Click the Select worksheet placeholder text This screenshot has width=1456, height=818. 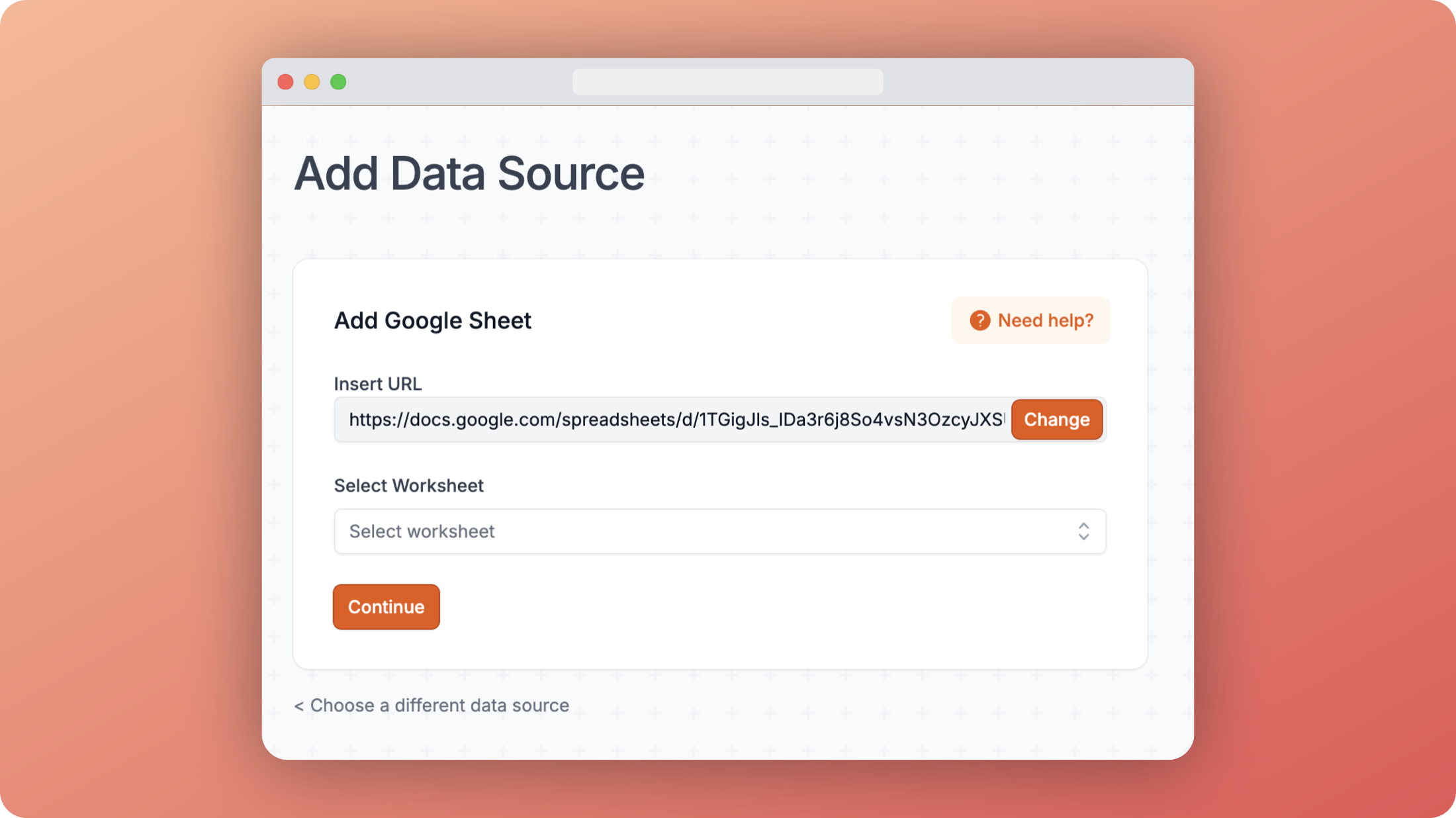[x=422, y=531]
